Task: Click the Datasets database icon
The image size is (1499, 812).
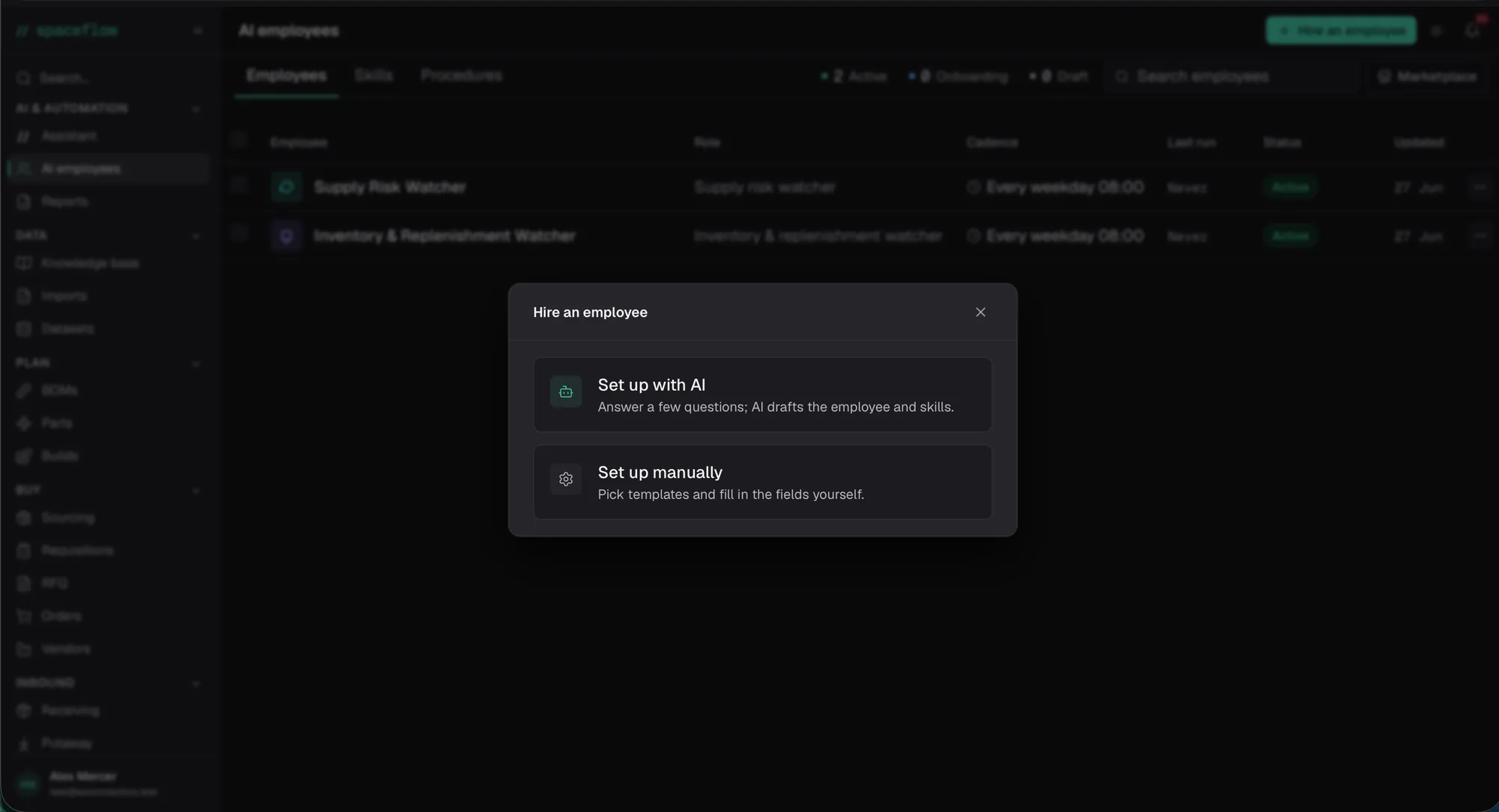Action: point(24,329)
